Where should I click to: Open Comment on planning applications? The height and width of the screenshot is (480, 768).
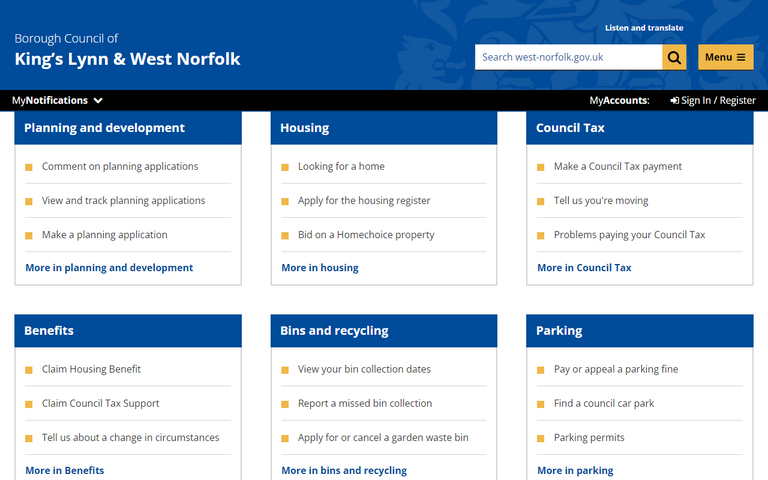[x=120, y=167]
